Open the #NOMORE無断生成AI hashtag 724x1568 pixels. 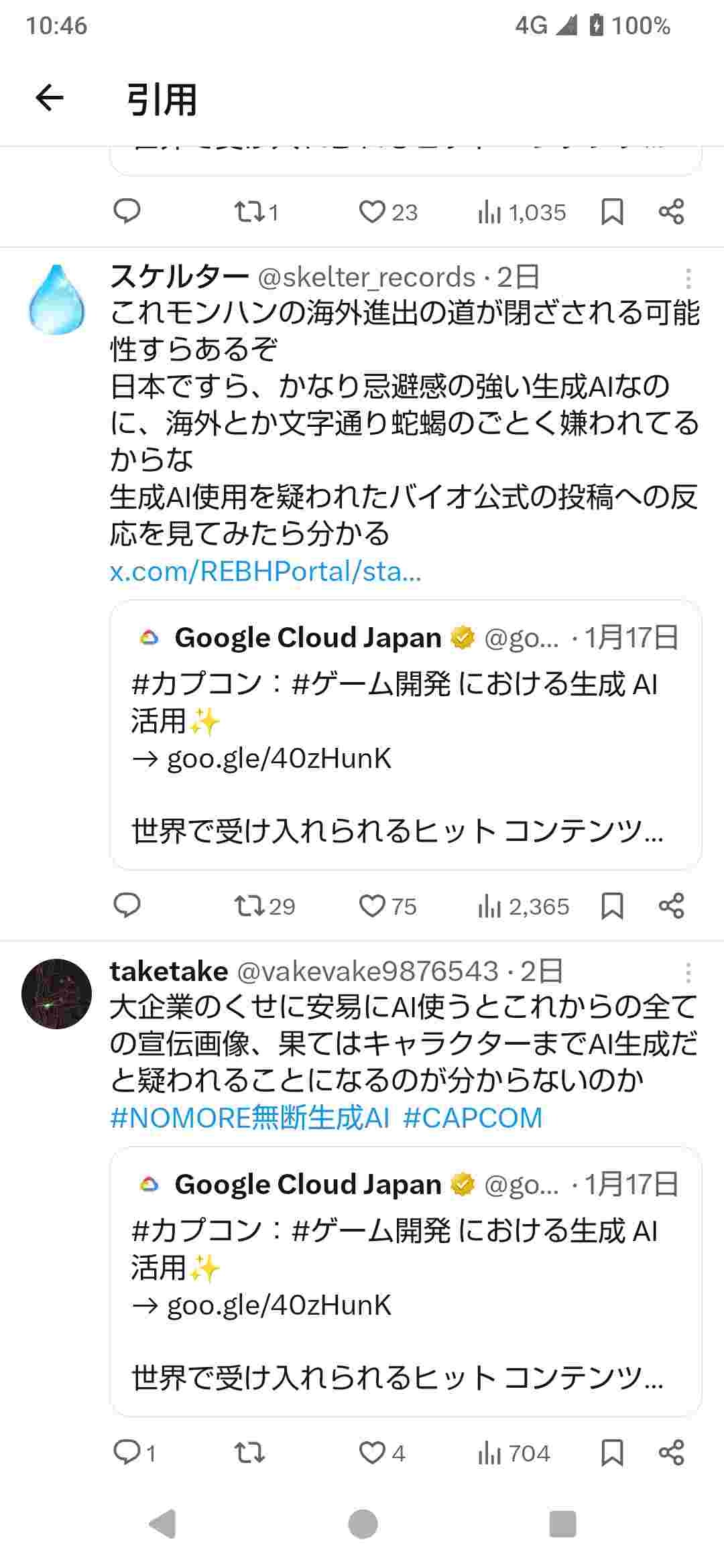[249, 1118]
